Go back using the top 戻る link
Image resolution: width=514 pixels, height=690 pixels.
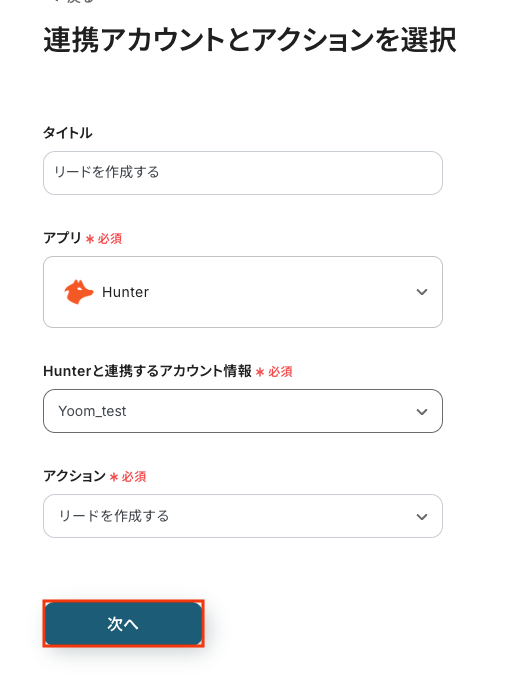click(75, 1)
